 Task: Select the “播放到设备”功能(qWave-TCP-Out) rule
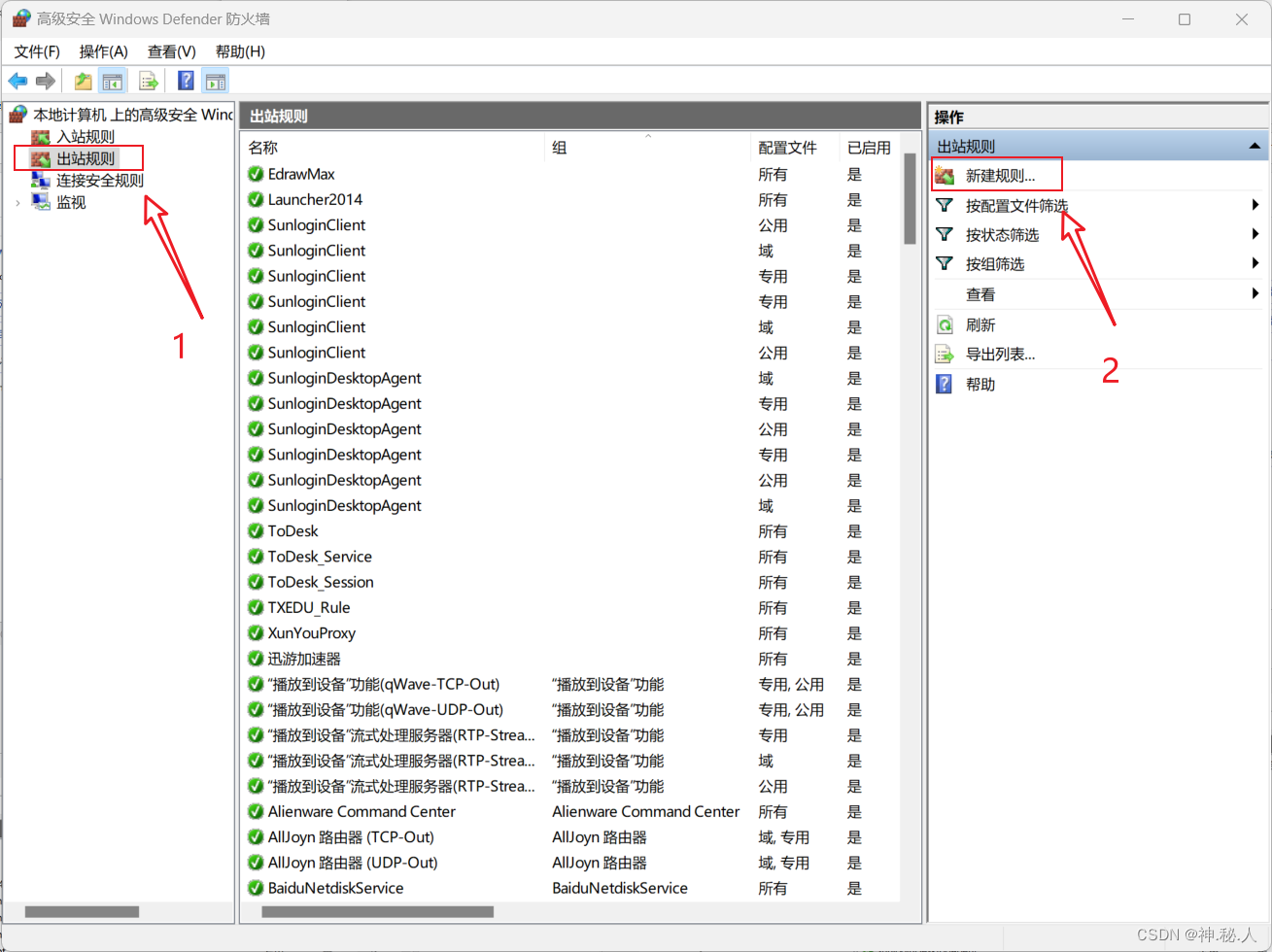(384, 684)
